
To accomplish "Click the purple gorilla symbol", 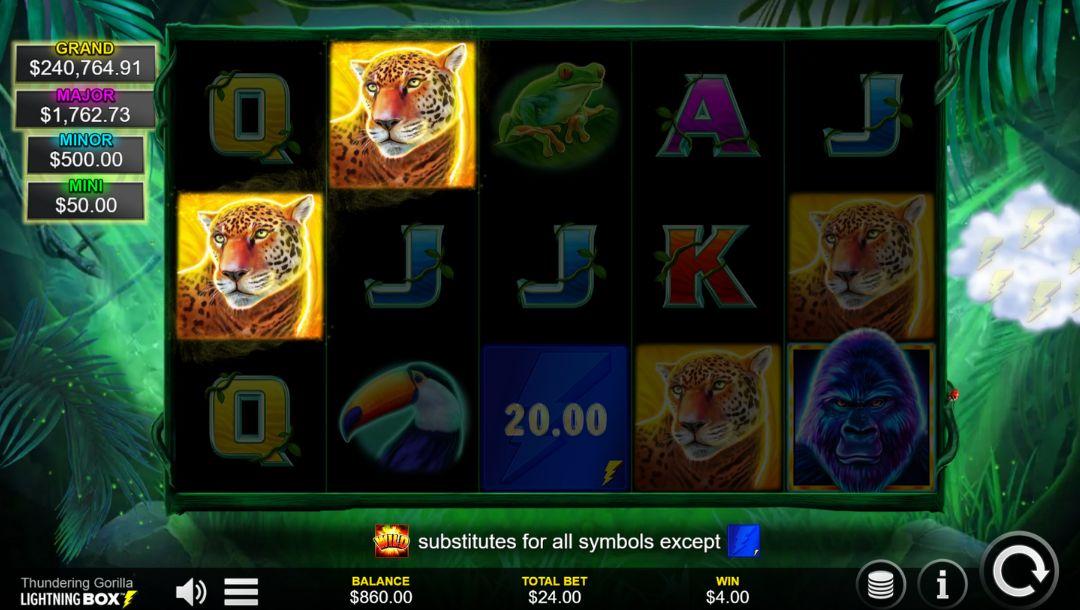I will pyautogui.click(x=862, y=416).
